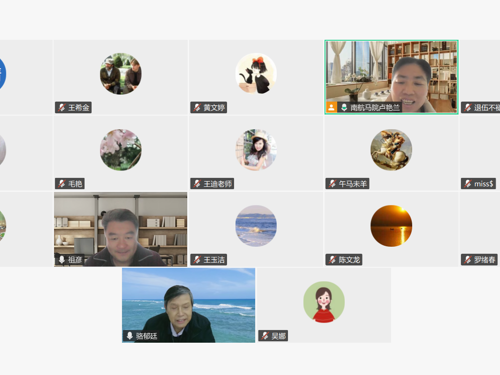
Task: Click muted mic icon beside 王迪老师
Action: (x=197, y=183)
